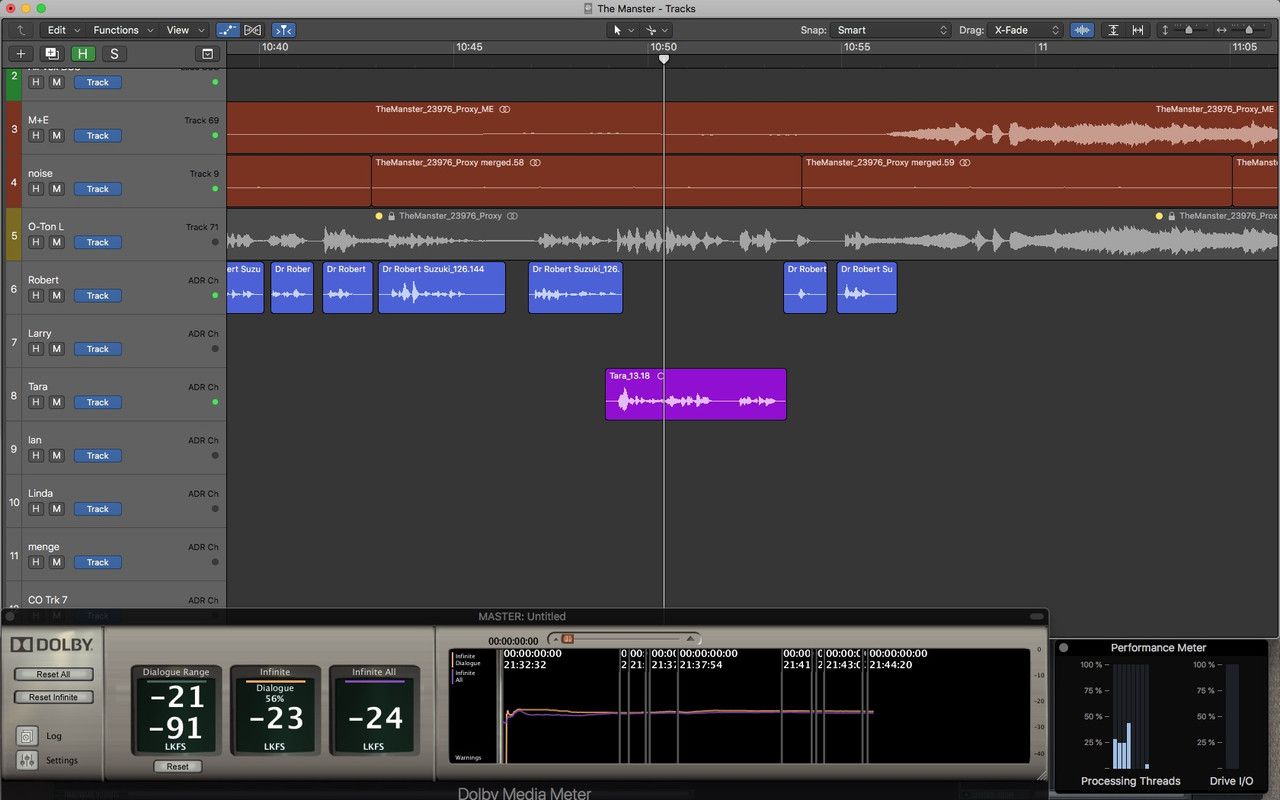Toggle Hide on the Linda track
Image resolution: width=1280 pixels, height=800 pixels.
(x=36, y=509)
